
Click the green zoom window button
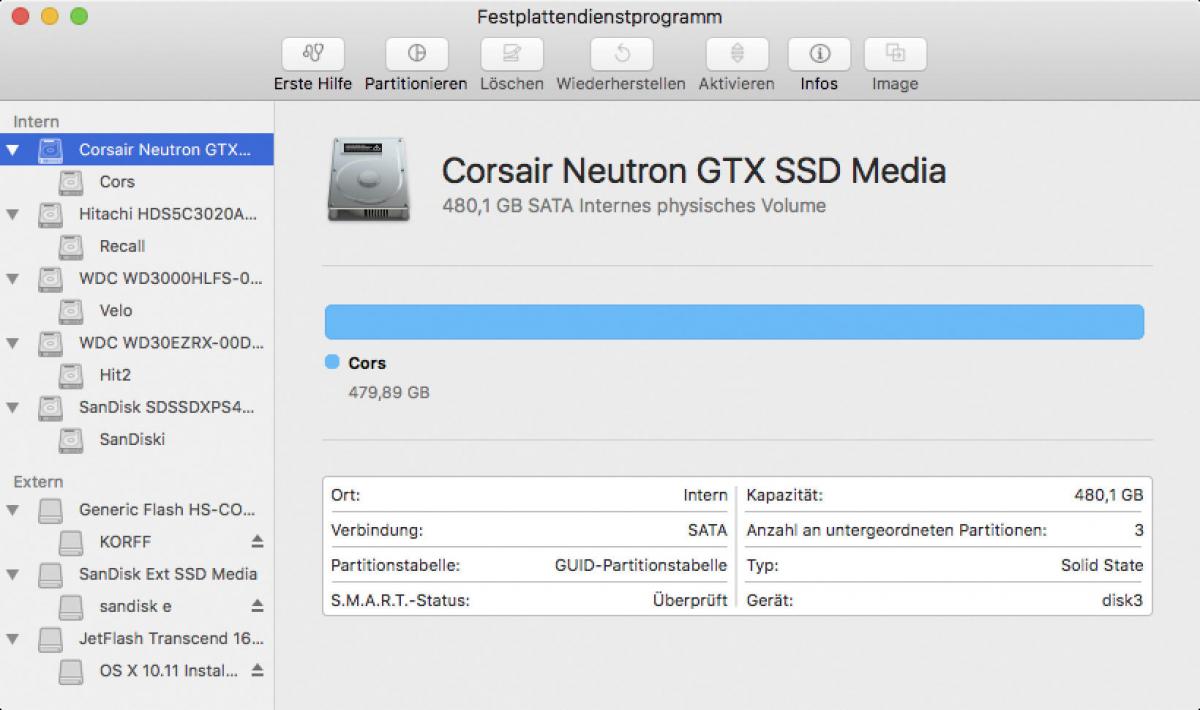click(79, 16)
